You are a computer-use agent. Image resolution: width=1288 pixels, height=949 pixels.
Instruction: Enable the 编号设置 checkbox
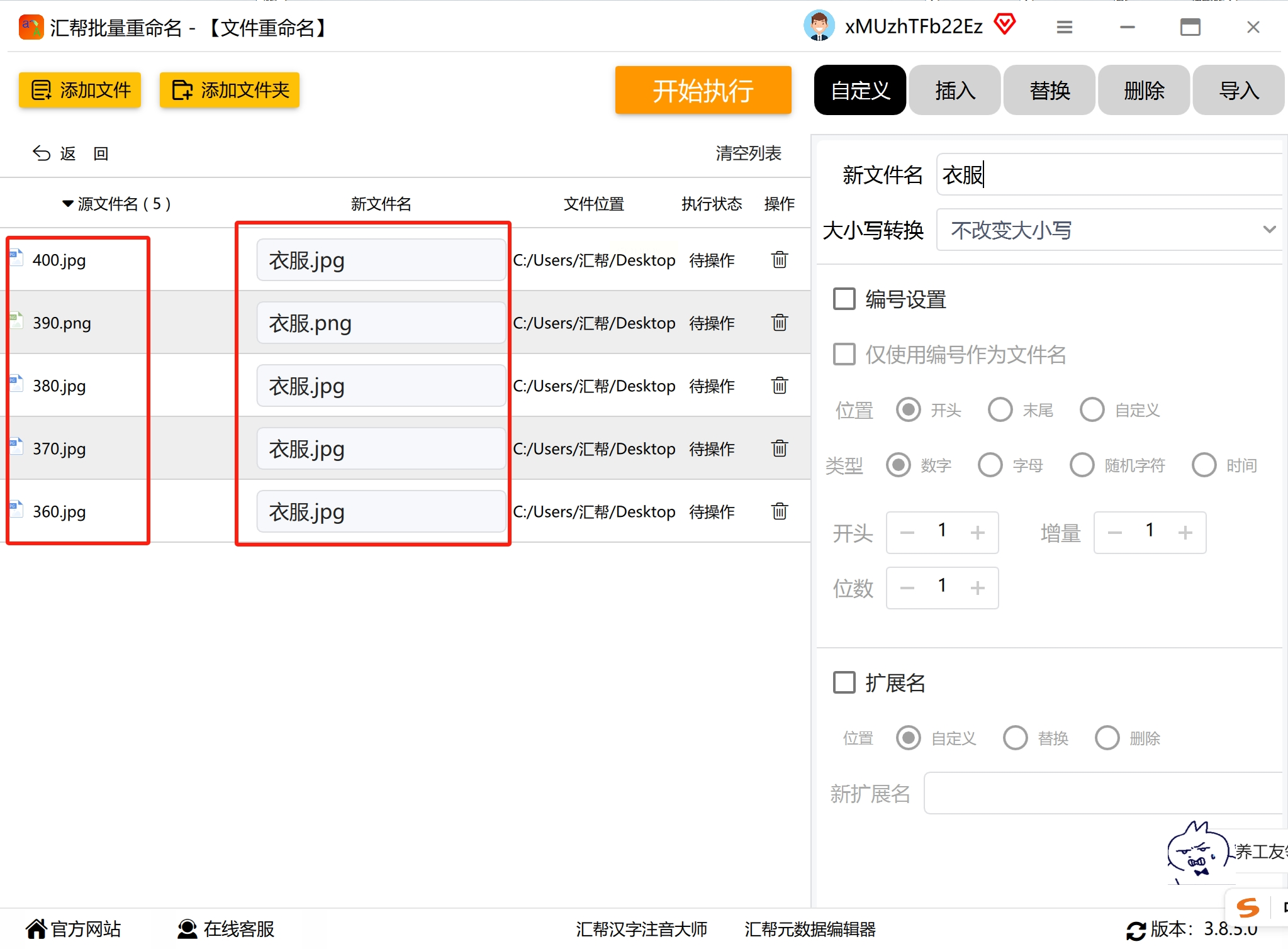click(x=844, y=299)
